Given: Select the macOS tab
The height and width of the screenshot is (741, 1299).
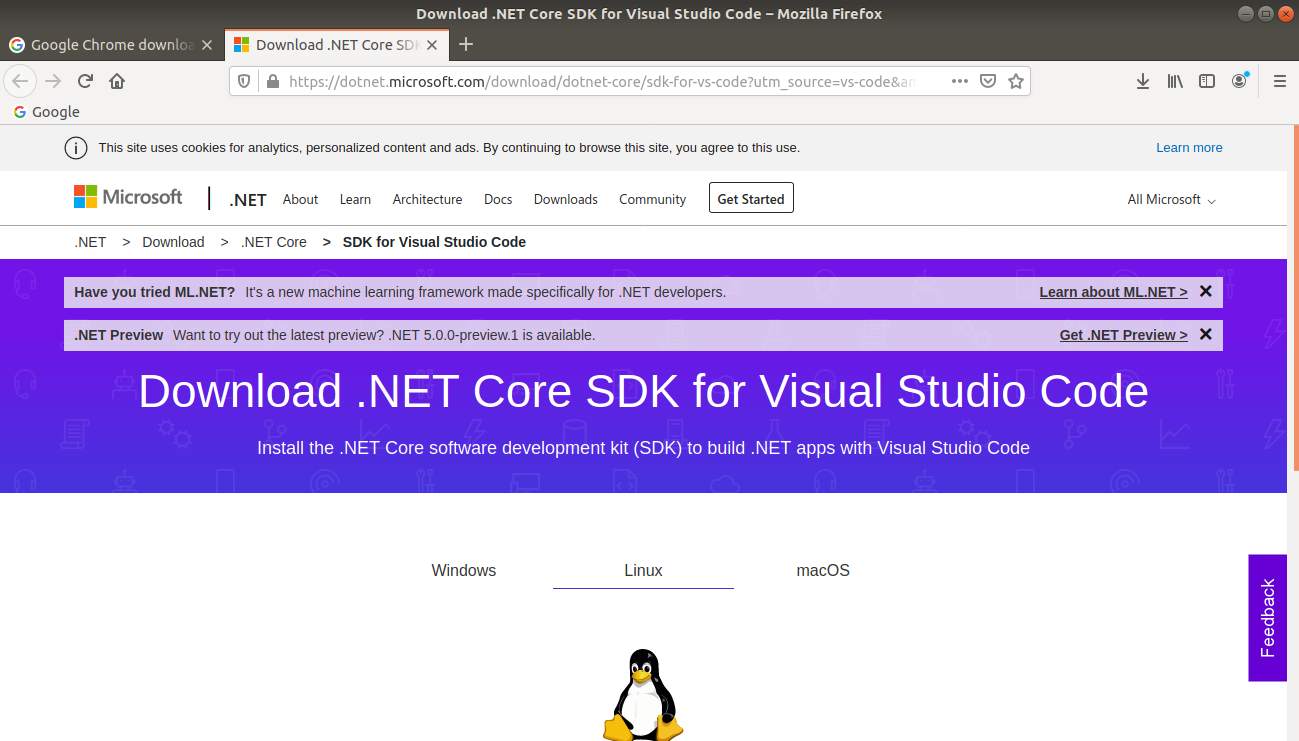Looking at the screenshot, I should 823,570.
